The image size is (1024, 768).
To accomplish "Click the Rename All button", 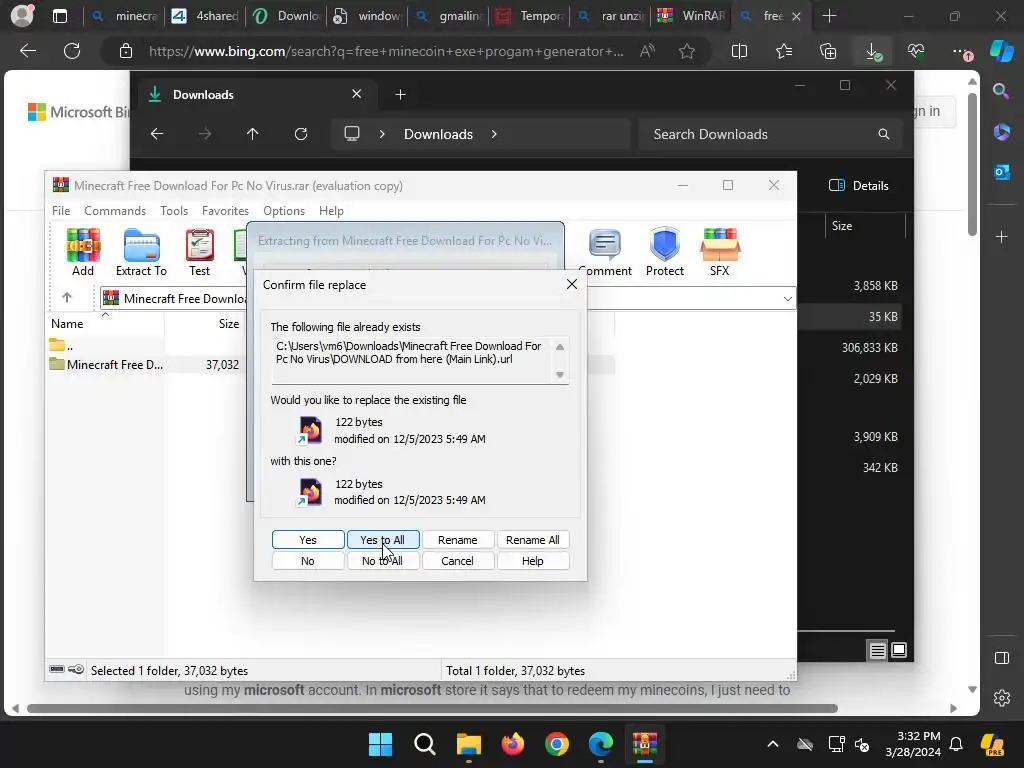I will (x=533, y=539).
